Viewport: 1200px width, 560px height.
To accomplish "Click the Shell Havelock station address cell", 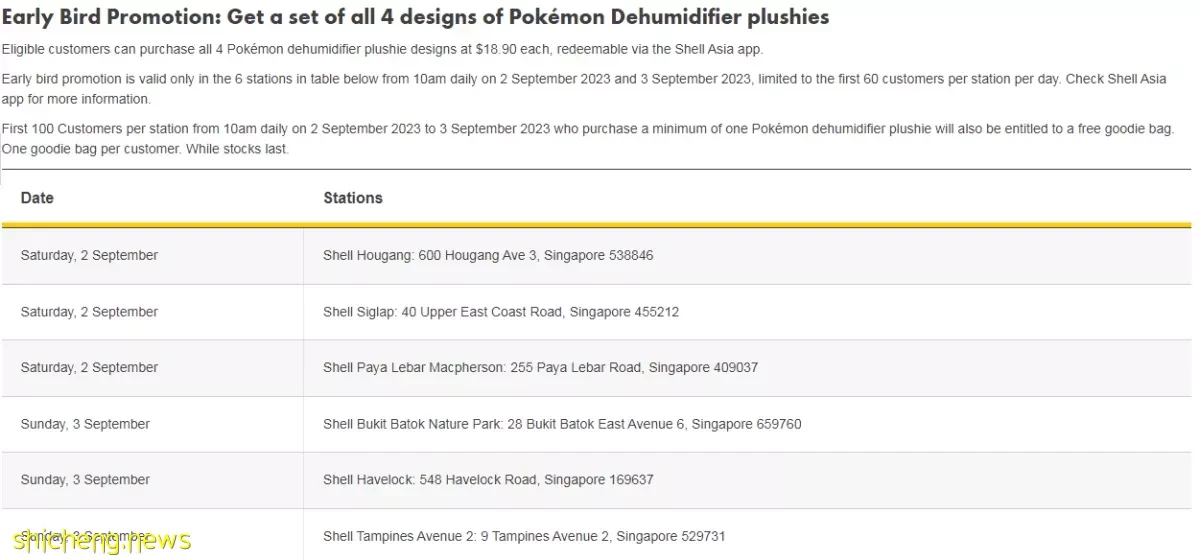I will [747, 480].
